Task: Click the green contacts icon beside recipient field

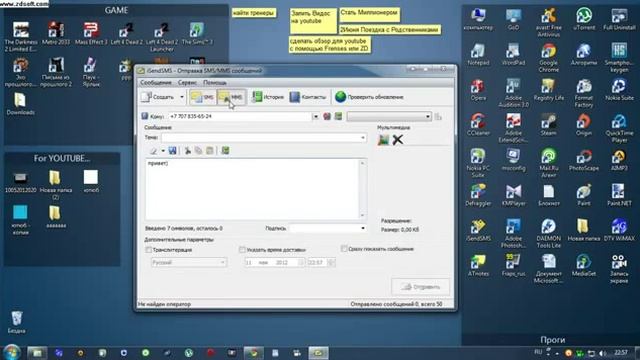Action: [338, 117]
